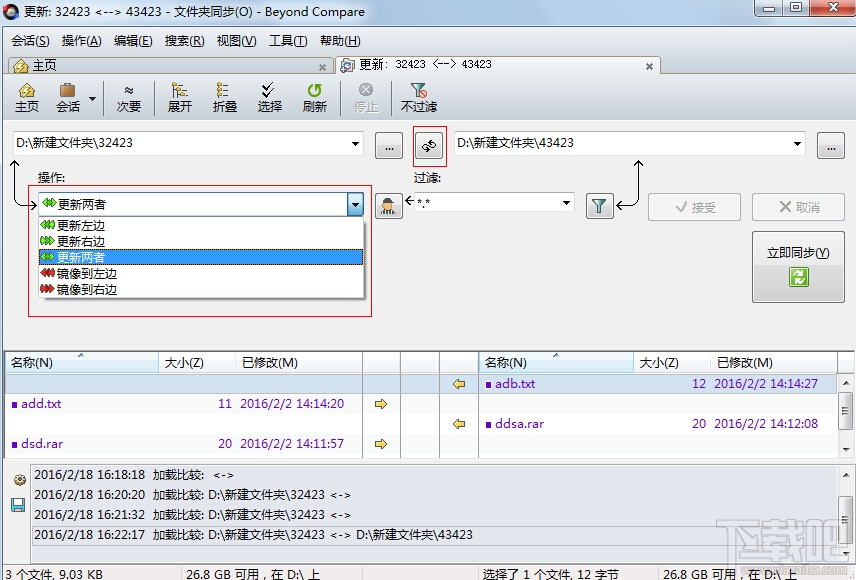Viewport: 856px width, 580px height.
Task: Click the session rules icon beside 过滤
Action: click(x=388, y=204)
